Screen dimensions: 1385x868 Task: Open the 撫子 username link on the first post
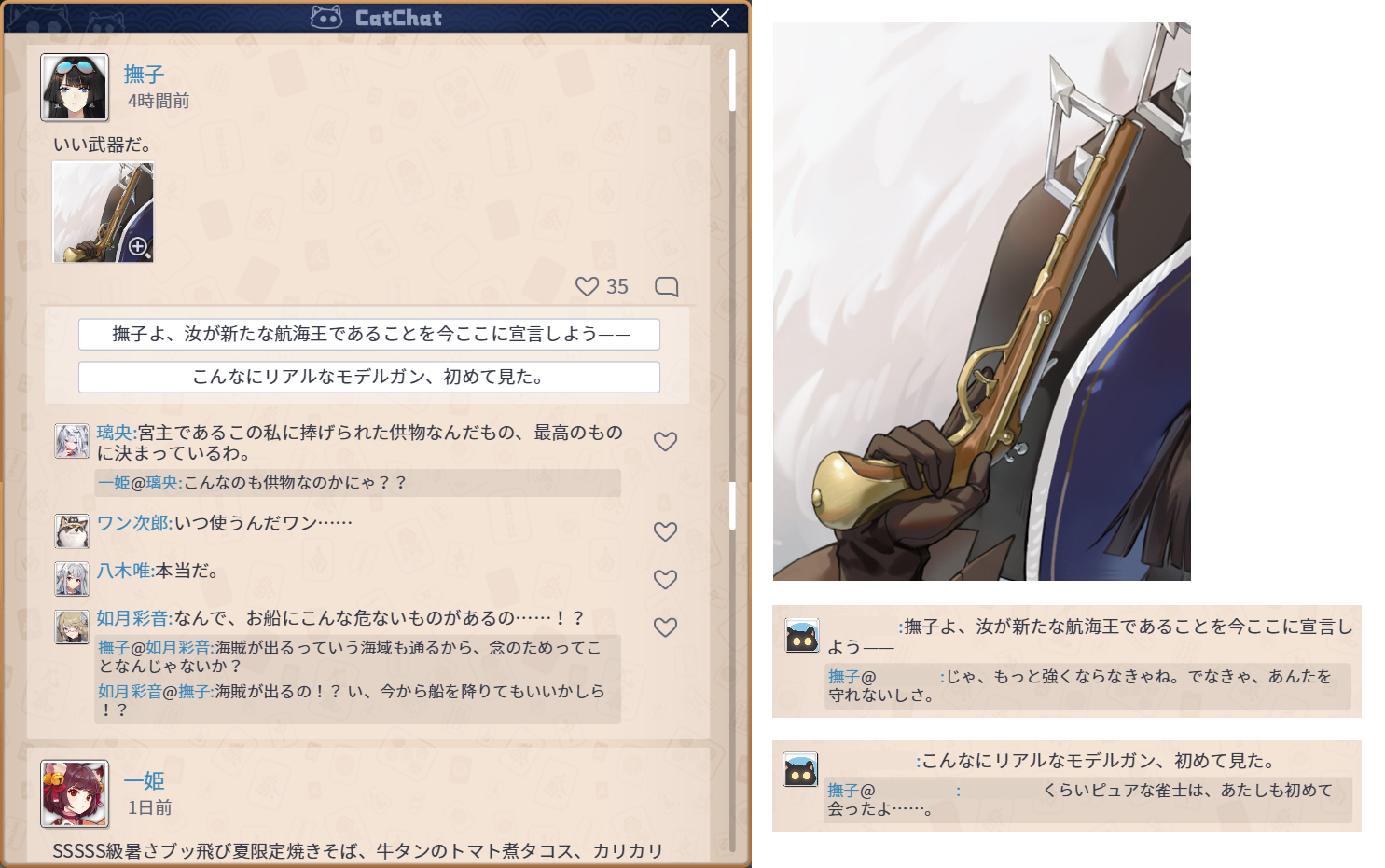click(144, 74)
